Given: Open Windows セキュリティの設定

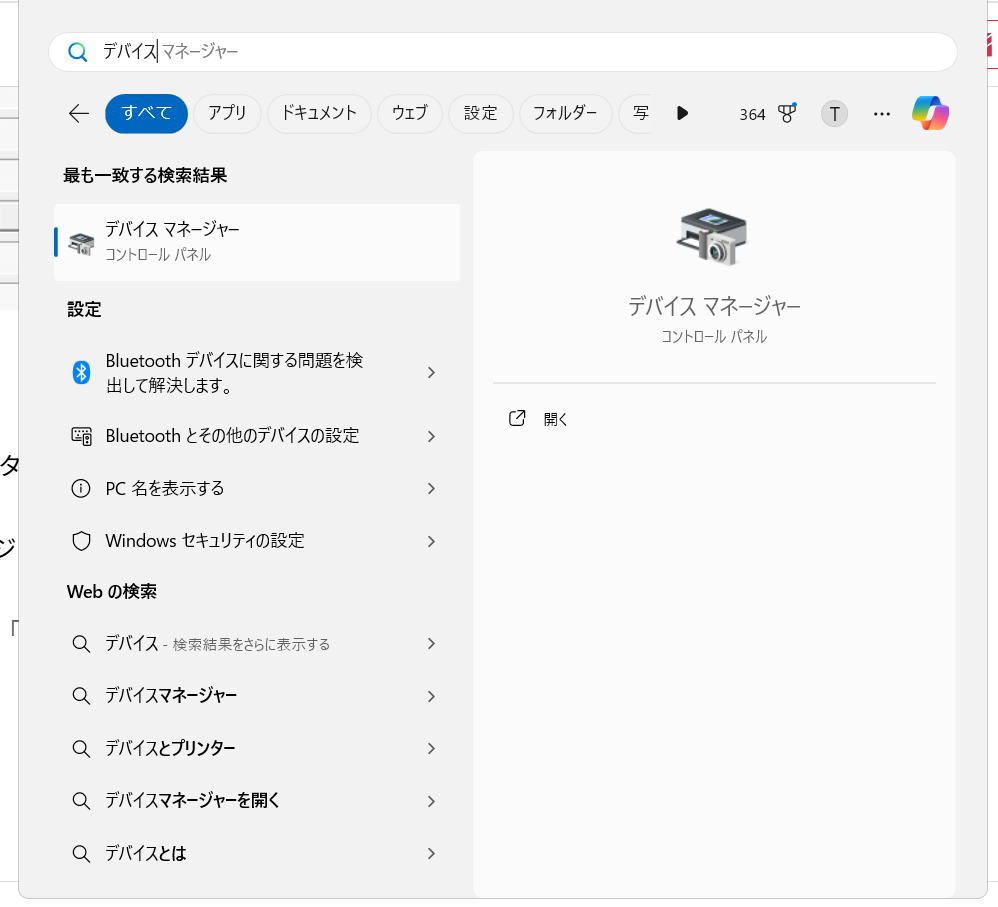Looking at the screenshot, I should pos(257,541).
